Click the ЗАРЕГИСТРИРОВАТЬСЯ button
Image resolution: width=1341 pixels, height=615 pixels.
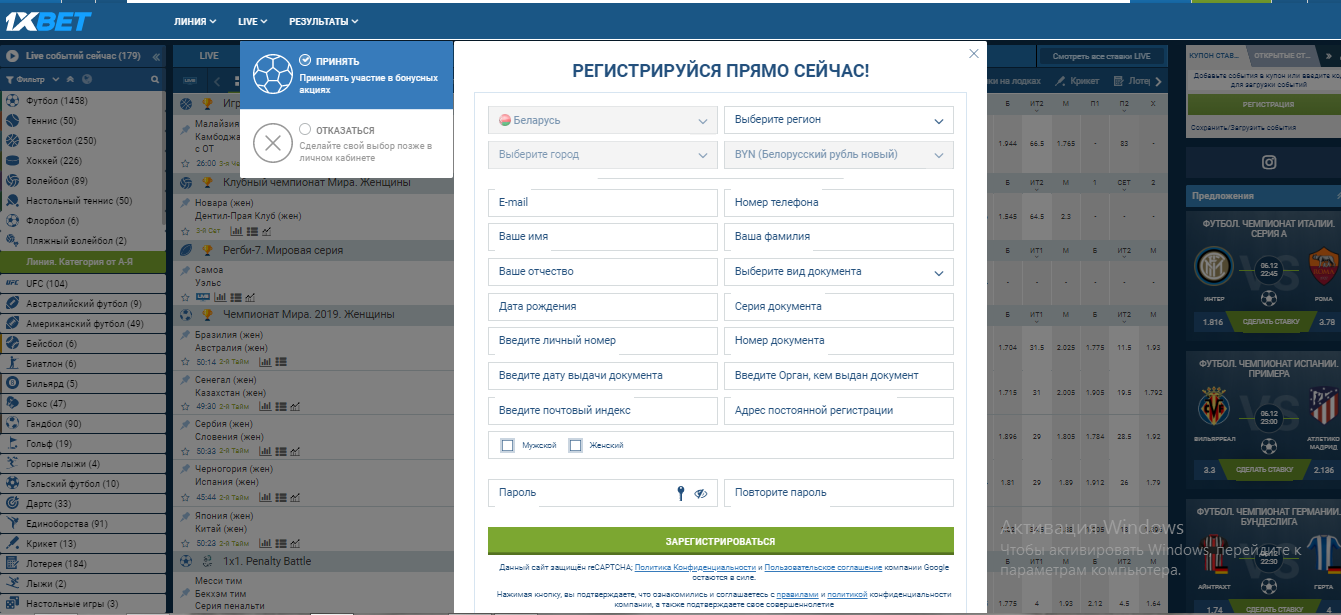[720, 541]
